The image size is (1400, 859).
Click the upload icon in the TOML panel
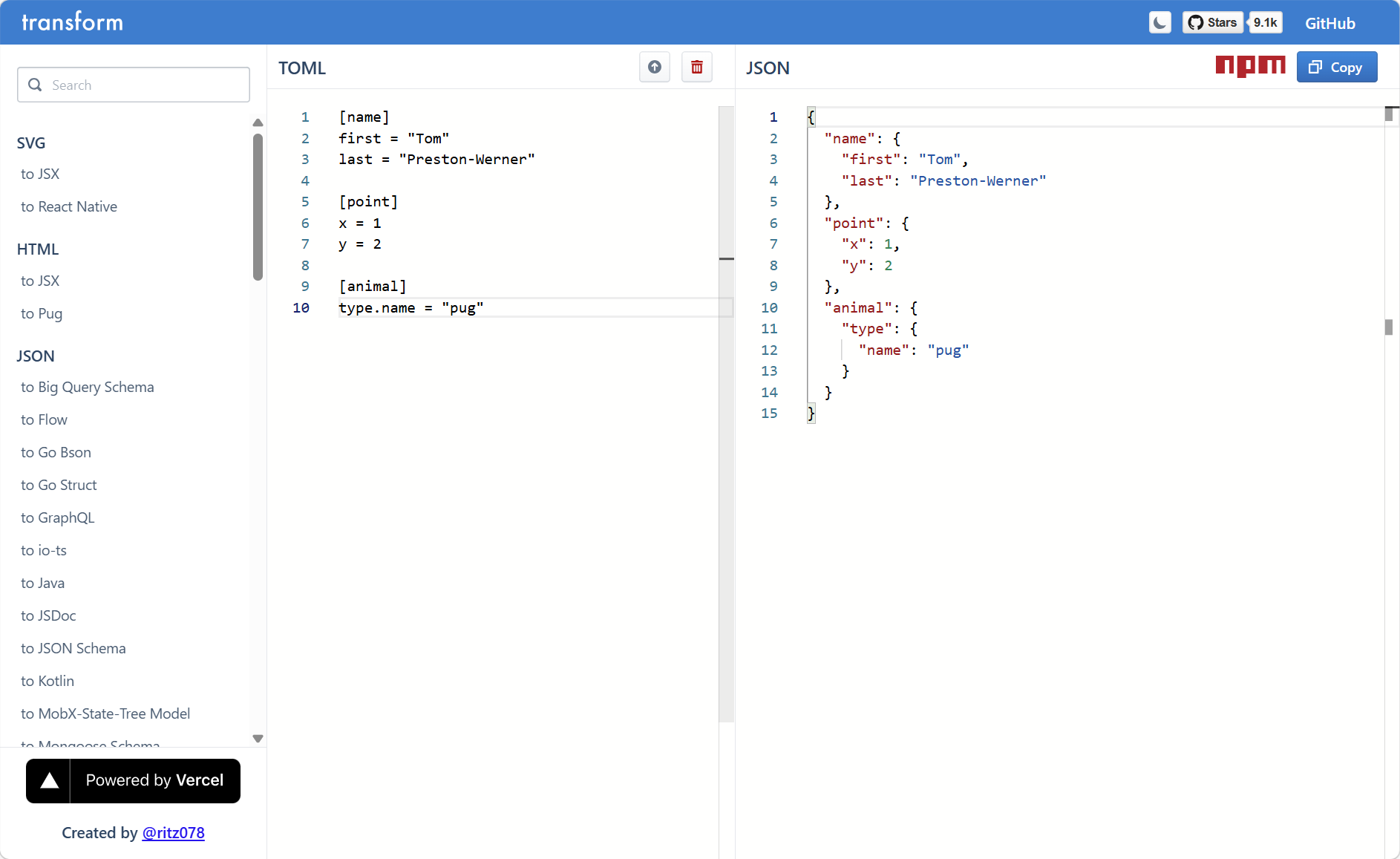(x=654, y=68)
